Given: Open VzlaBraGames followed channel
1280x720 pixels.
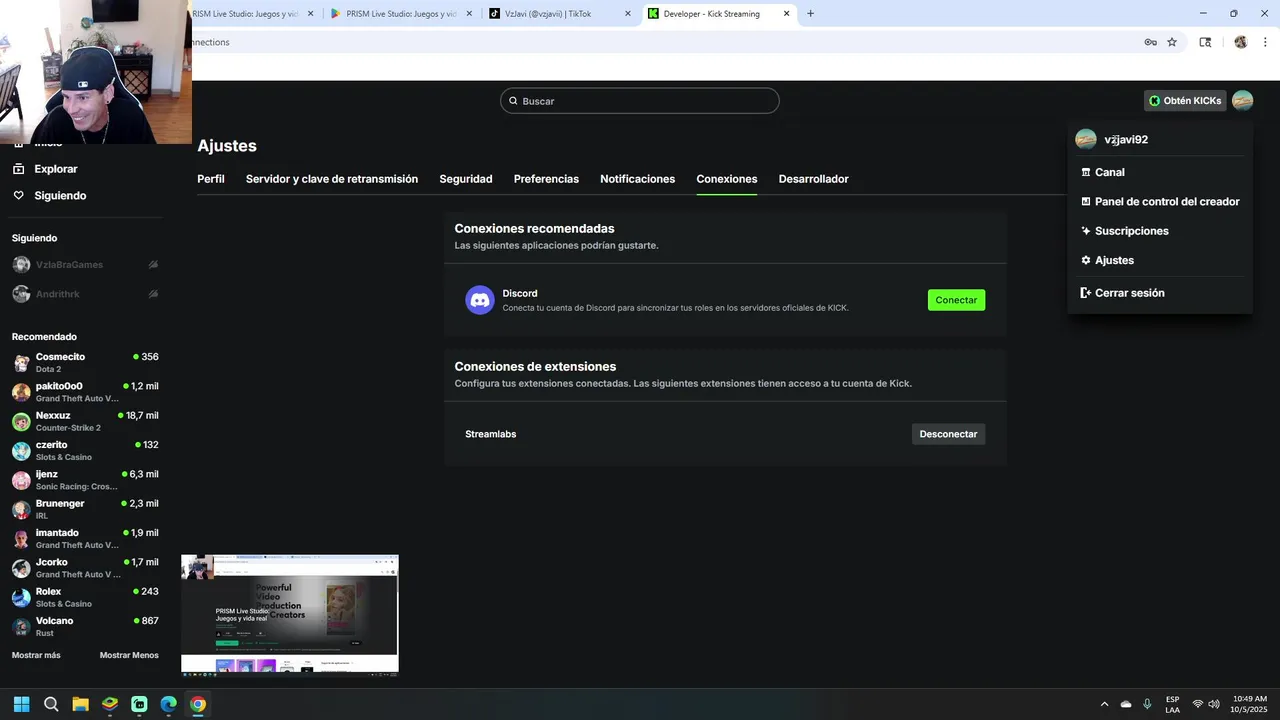Looking at the screenshot, I should tap(85, 265).
